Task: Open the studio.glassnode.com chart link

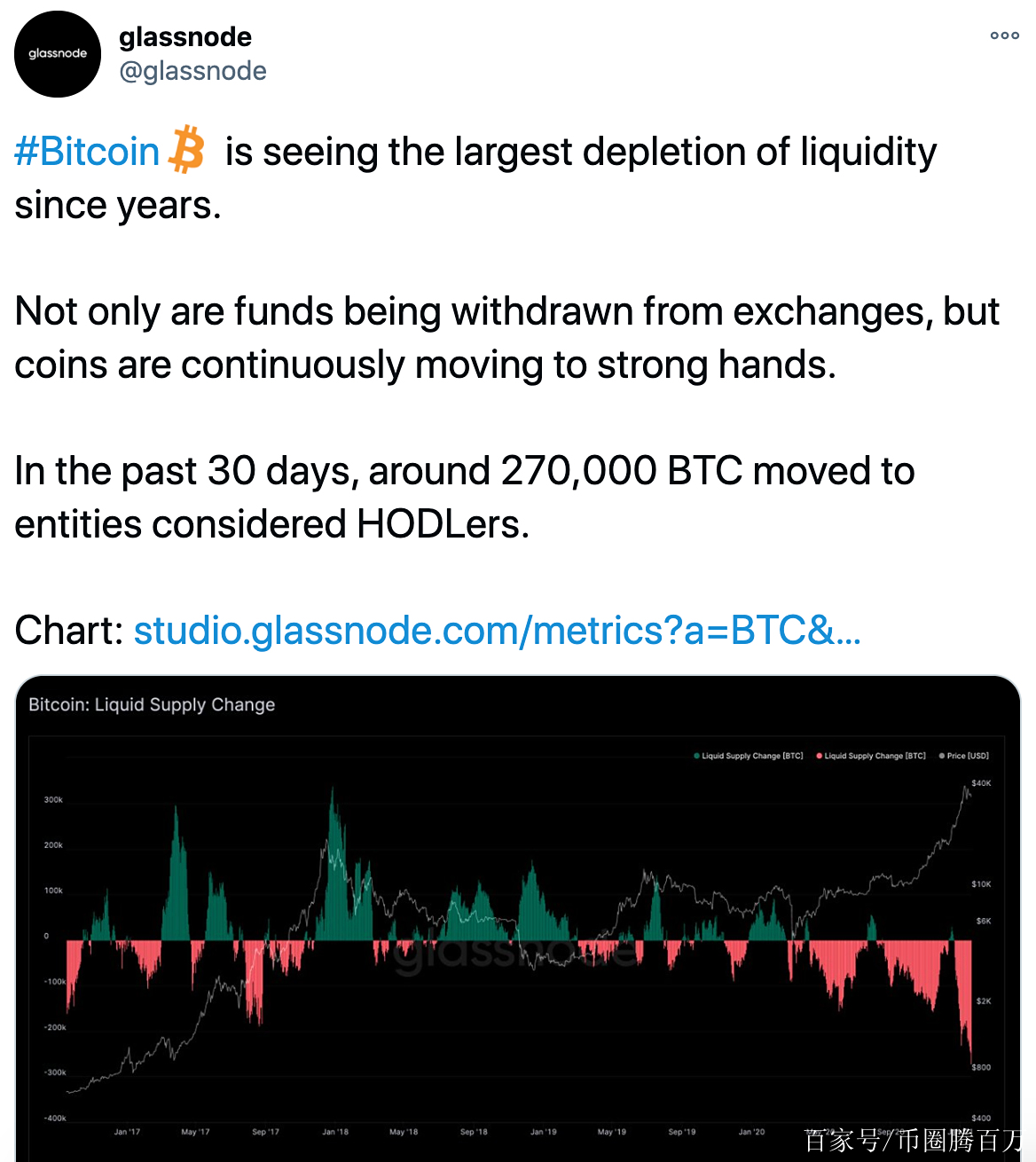Action: pyautogui.click(x=498, y=631)
